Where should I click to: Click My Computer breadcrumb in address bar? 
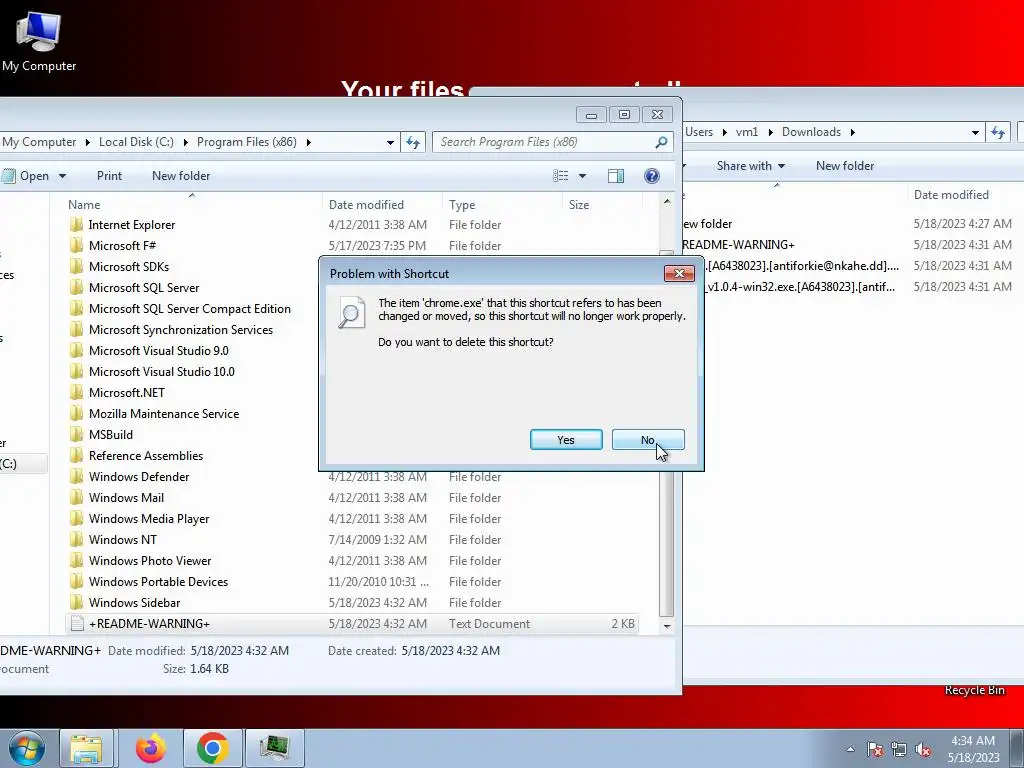tap(39, 142)
